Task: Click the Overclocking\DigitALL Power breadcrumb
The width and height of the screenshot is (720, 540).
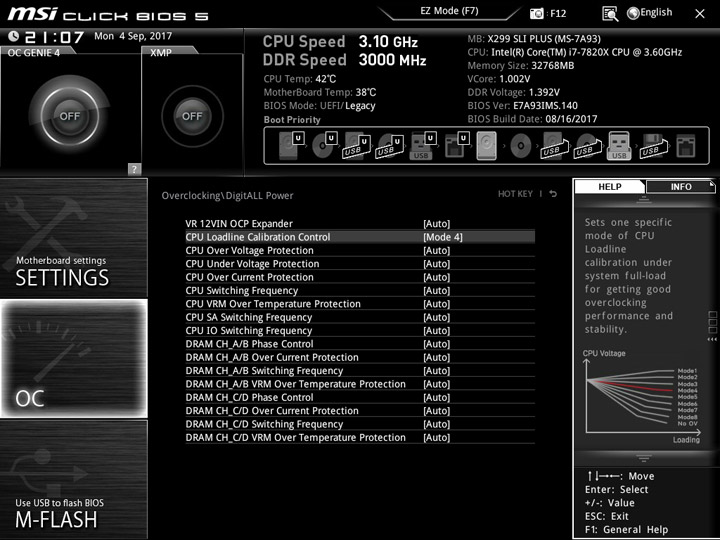Action: (227, 196)
